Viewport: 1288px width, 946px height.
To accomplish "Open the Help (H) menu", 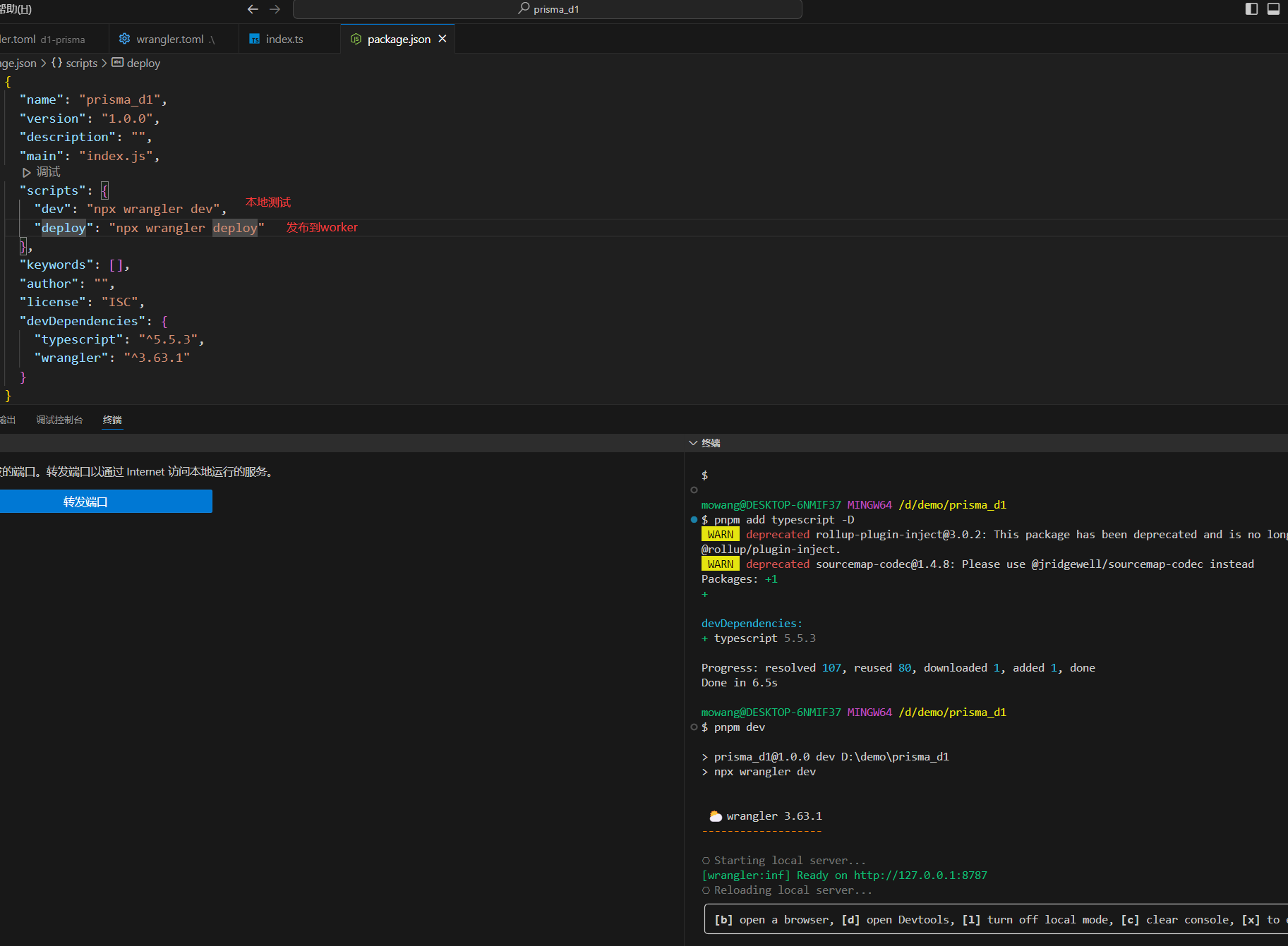I will tap(16, 9).
